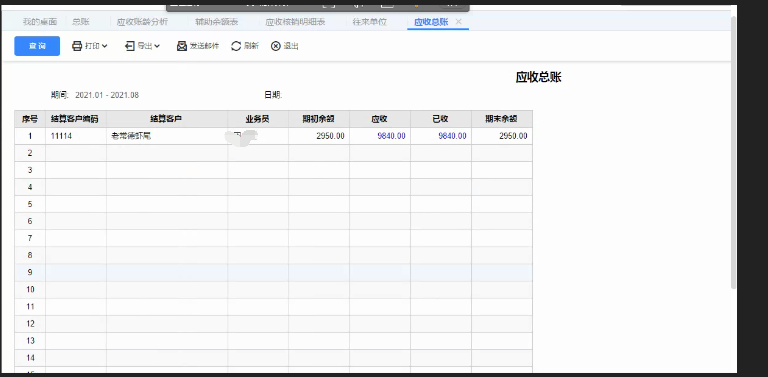Click the 退出 text label

coord(291,46)
